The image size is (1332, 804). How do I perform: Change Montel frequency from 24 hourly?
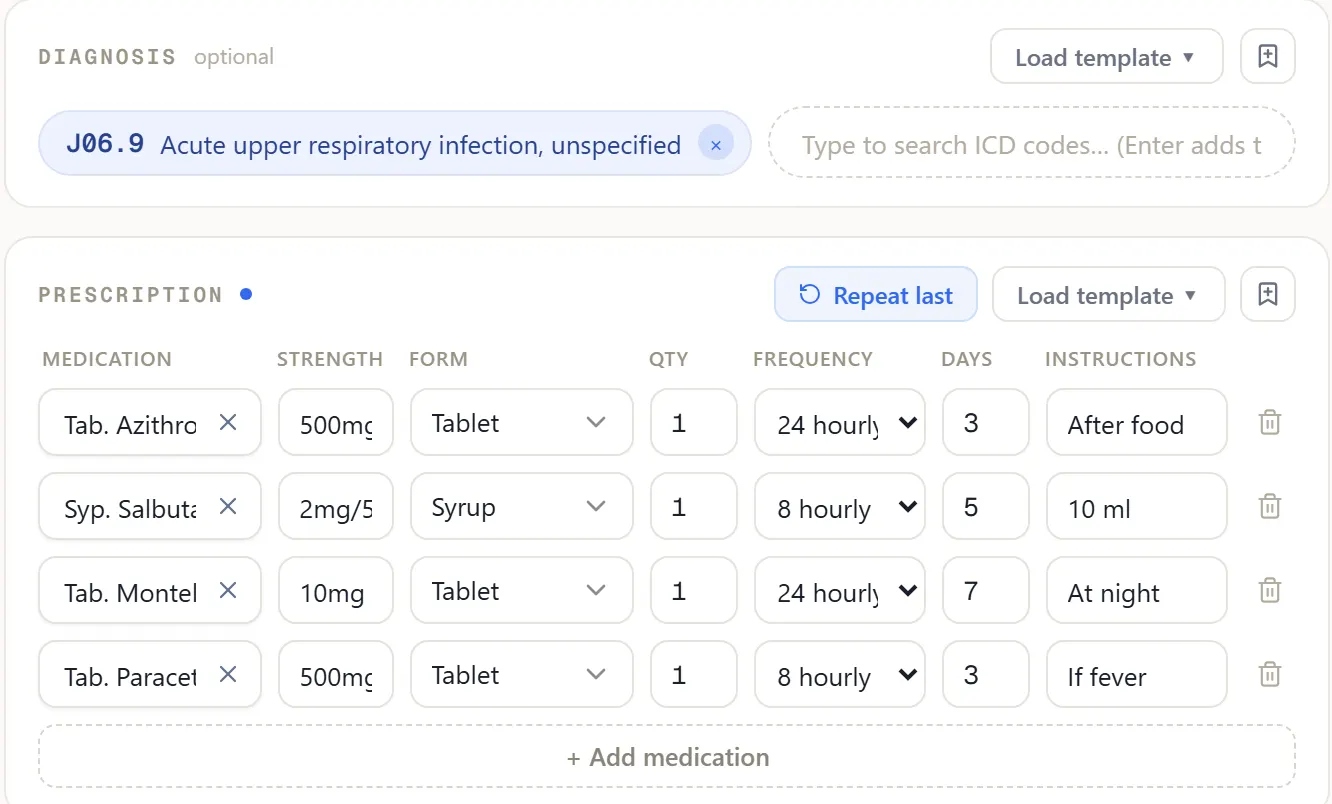tap(840, 591)
